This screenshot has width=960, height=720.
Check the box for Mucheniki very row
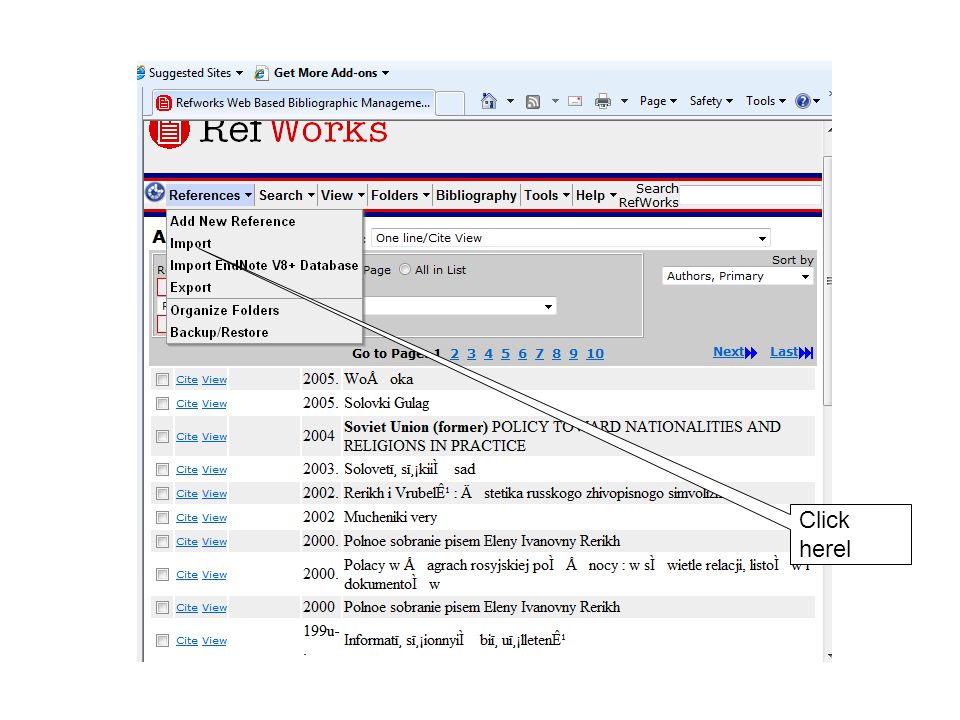tap(162, 517)
